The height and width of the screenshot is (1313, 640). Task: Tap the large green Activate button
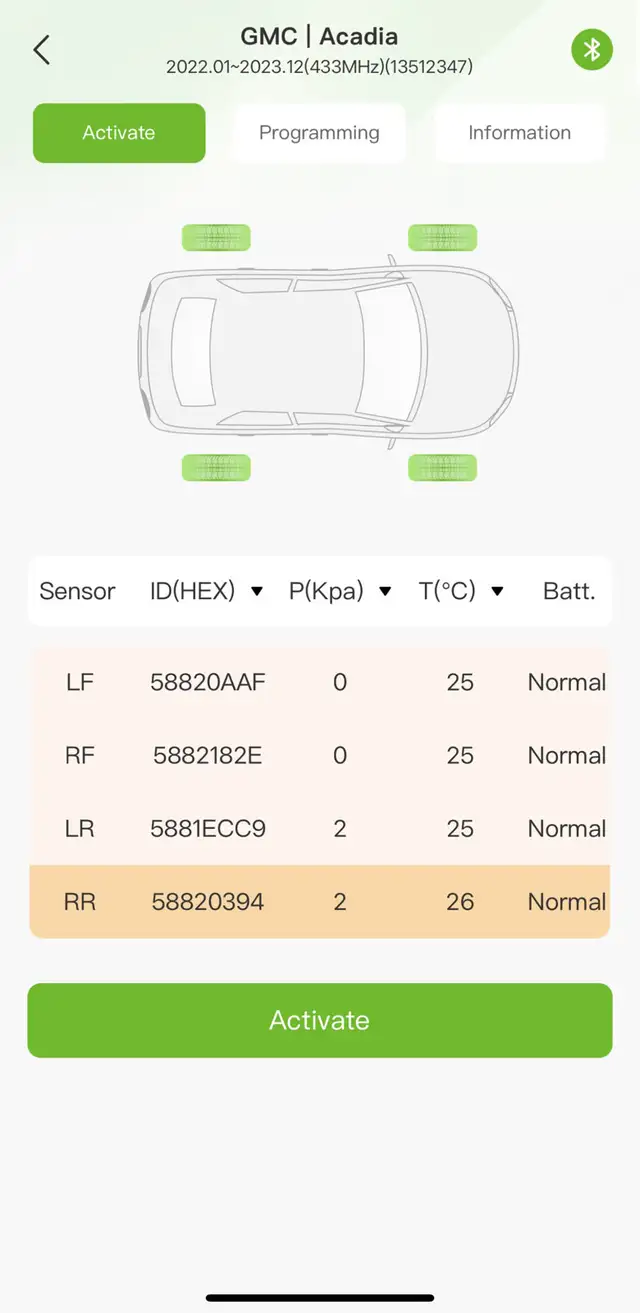click(x=320, y=1020)
